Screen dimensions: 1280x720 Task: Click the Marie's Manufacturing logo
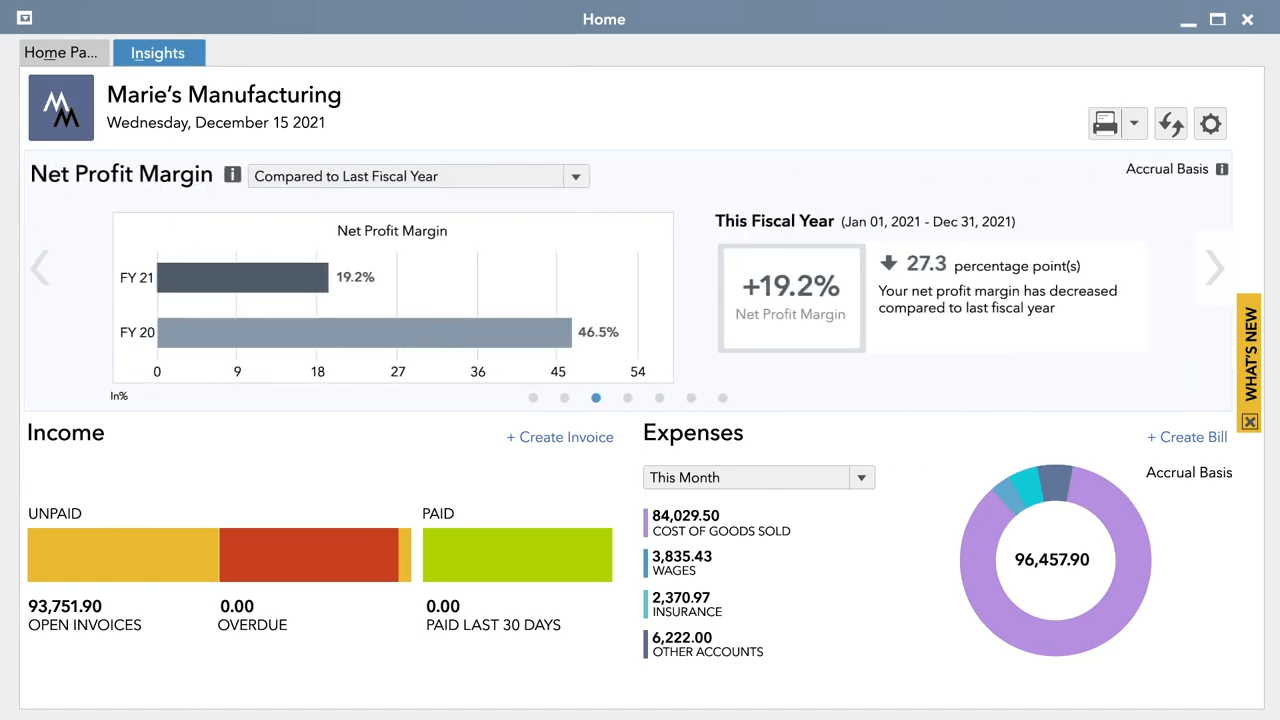[x=61, y=107]
